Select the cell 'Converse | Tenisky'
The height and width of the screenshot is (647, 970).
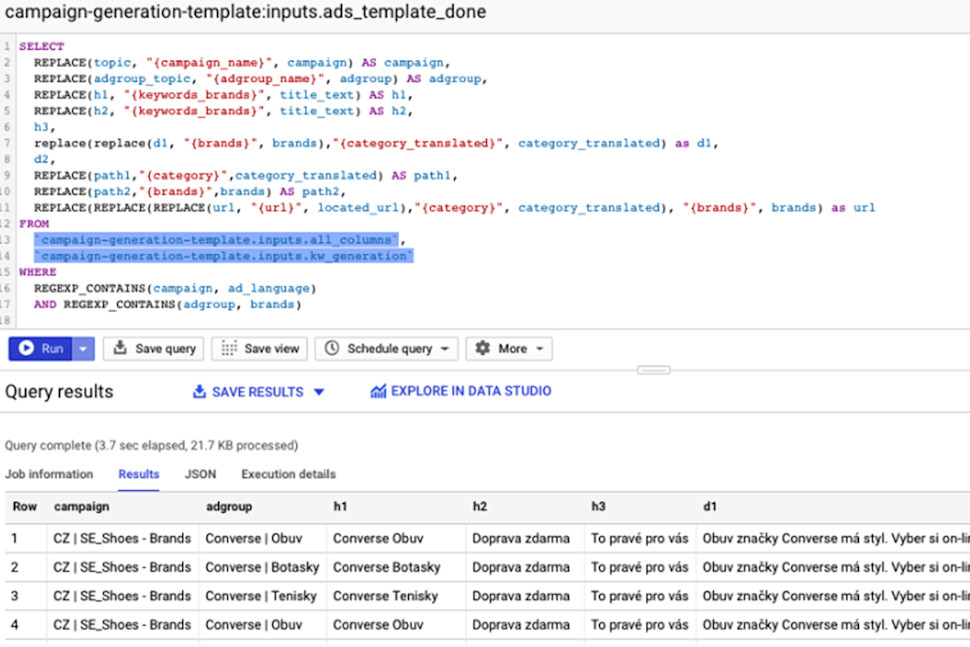pos(261,596)
